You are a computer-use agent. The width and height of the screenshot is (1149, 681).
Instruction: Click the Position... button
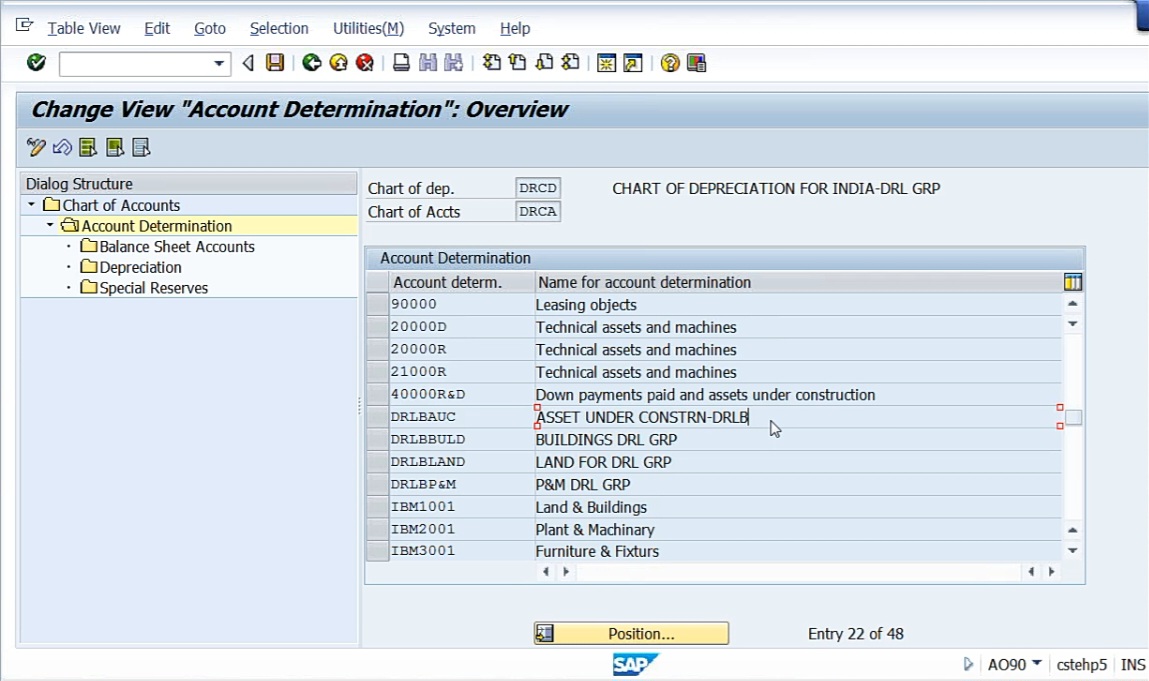click(x=632, y=633)
